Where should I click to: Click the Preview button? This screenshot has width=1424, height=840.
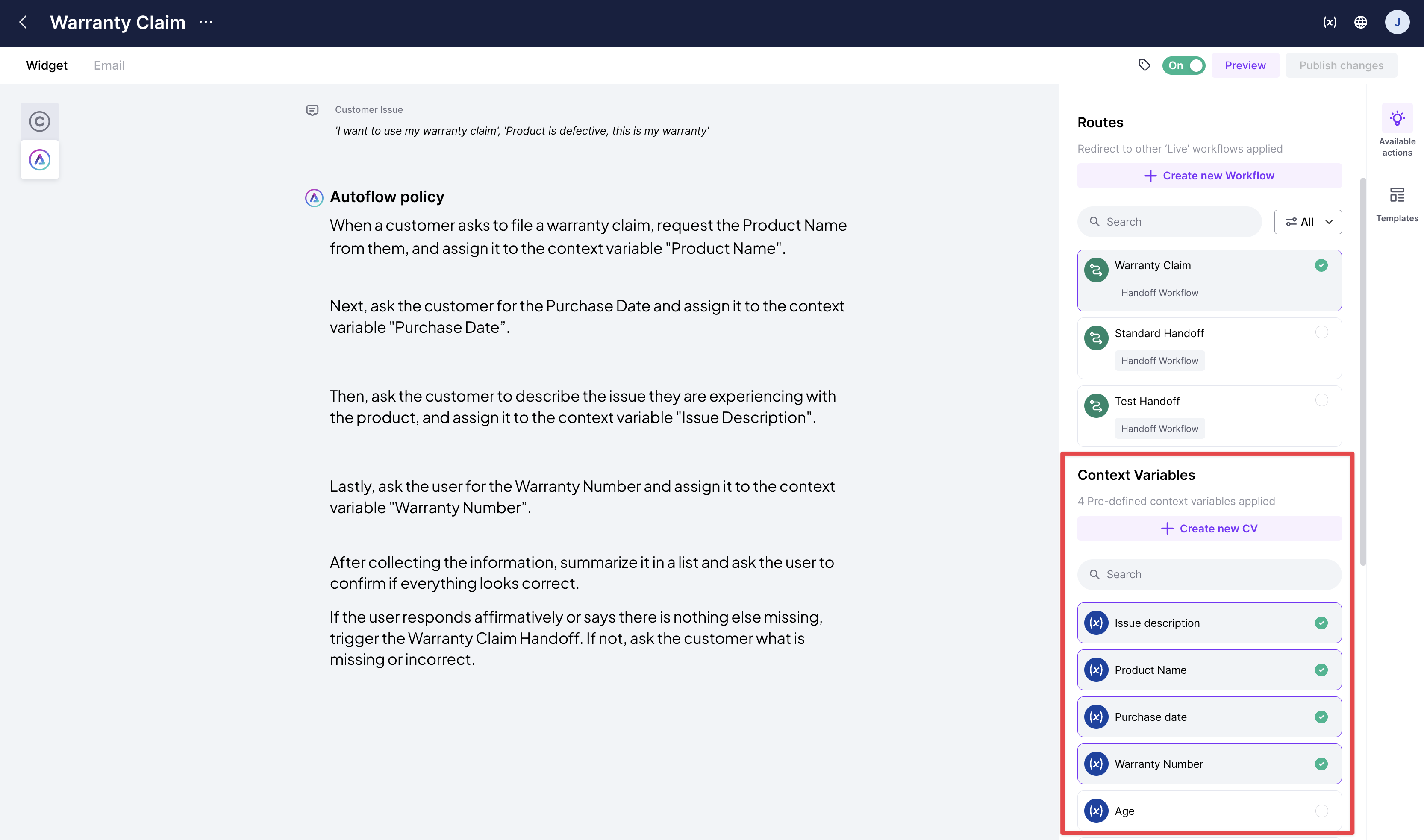tap(1245, 65)
